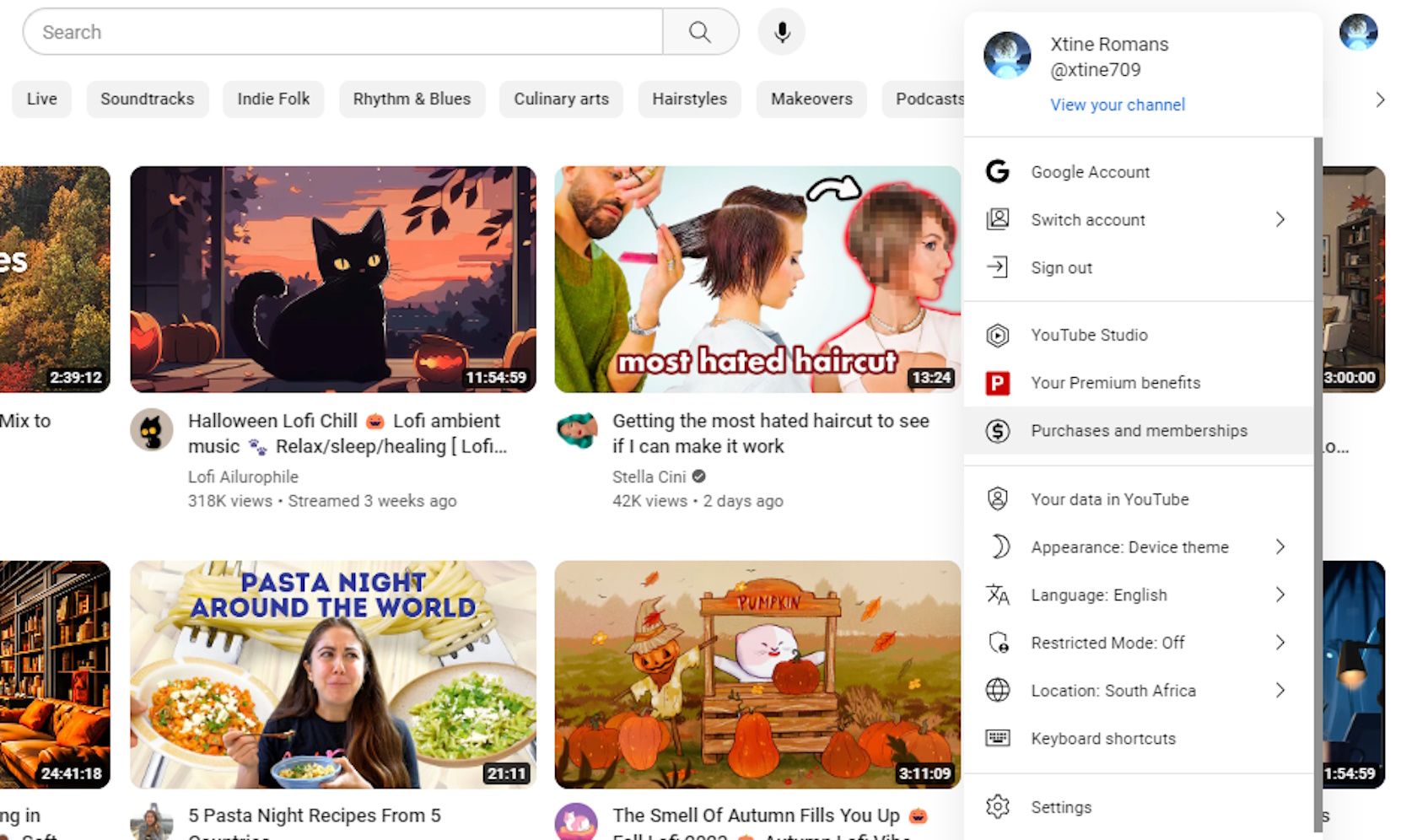The image size is (1417, 840).
Task: Select the Sign out menu item
Action: coord(1061,268)
